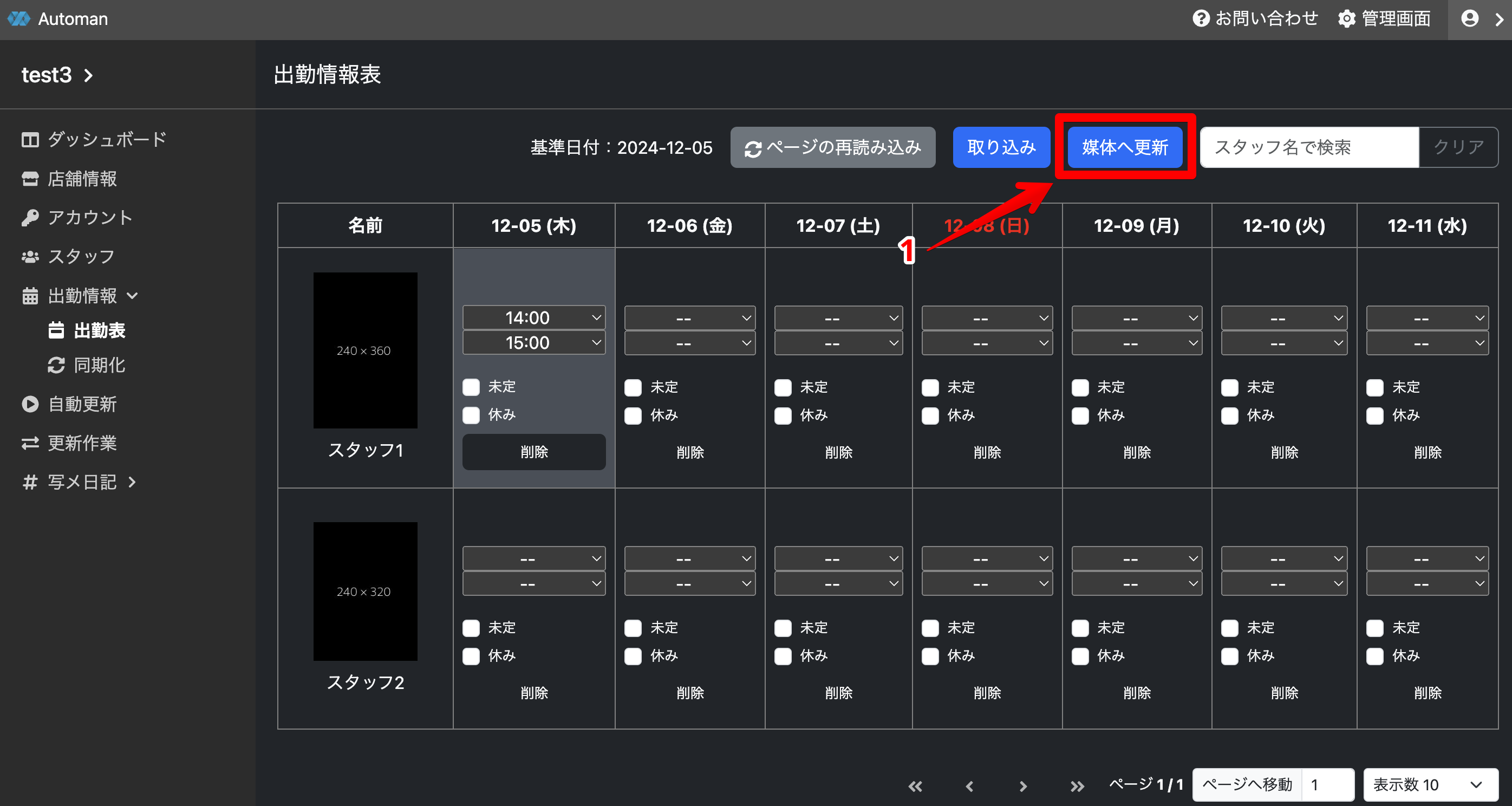The width and height of the screenshot is (1512, 806).
Task: Click the アカウント key icon
Action: [x=30, y=218]
